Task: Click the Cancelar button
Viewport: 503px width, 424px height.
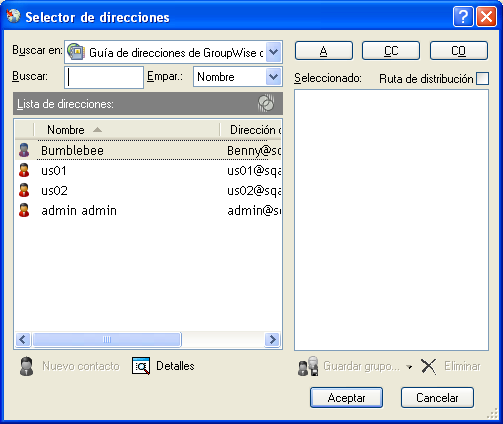Action: pos(437,397)
